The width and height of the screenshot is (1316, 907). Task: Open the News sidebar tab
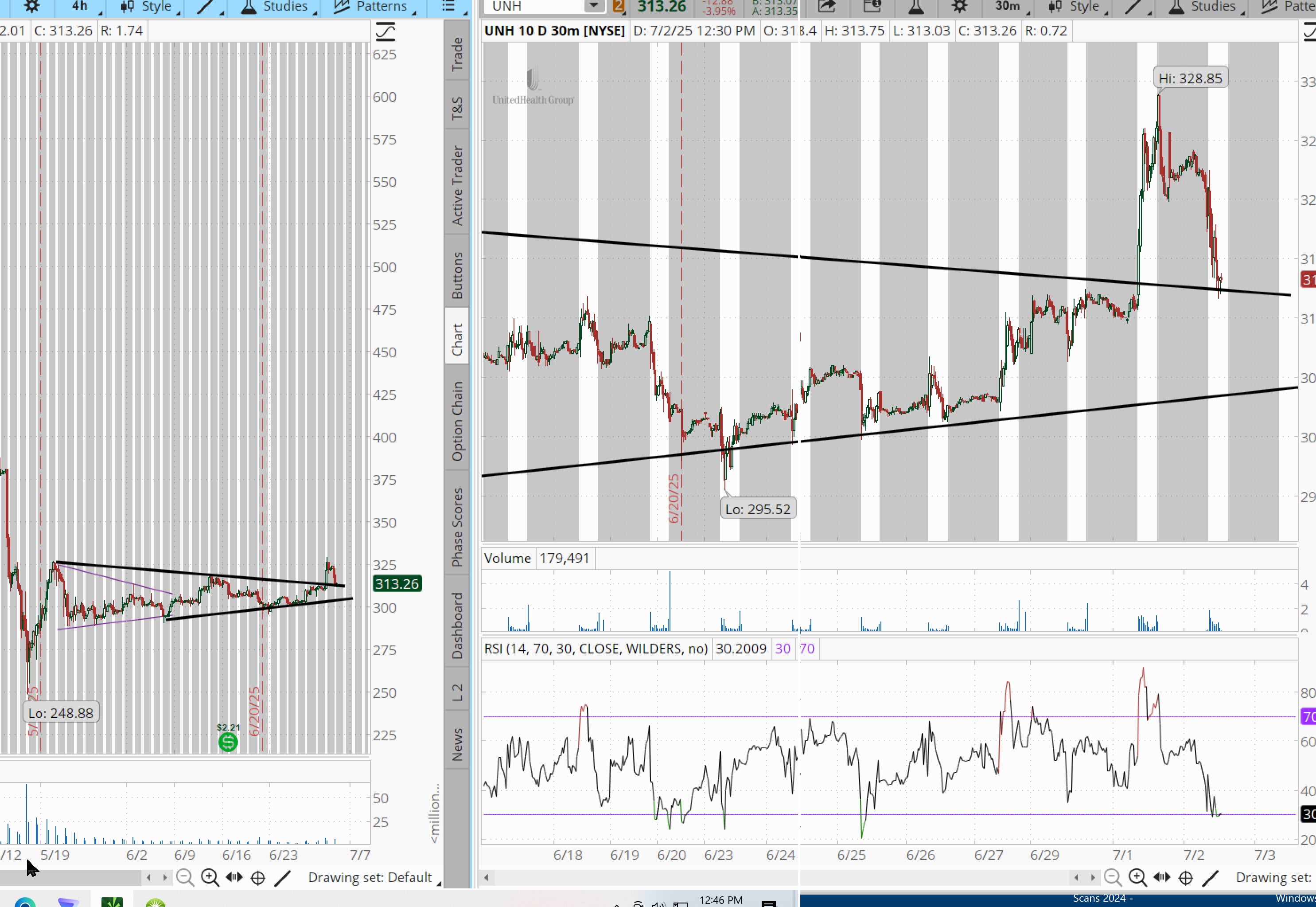click(x=457, y=744)
